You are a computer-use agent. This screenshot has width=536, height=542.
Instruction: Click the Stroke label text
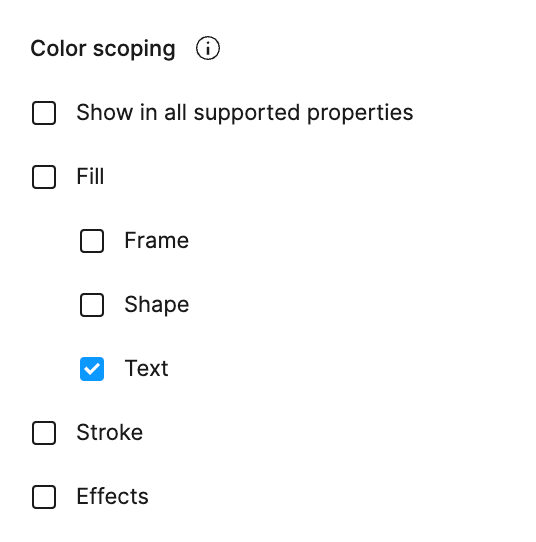(110, 432)
